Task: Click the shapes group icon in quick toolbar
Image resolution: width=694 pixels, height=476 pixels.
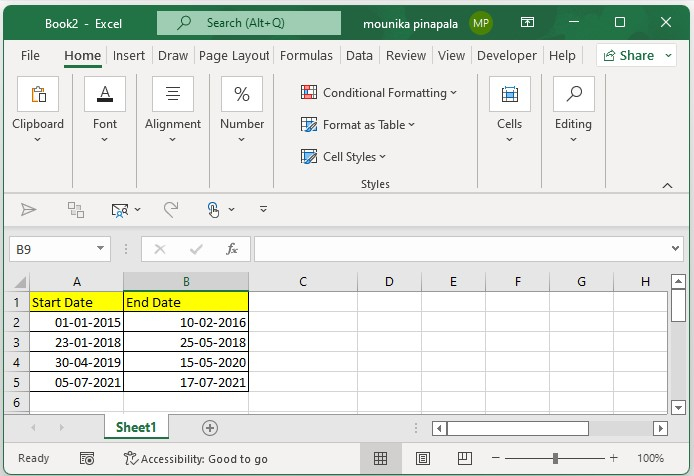Action: click(76, 209)
